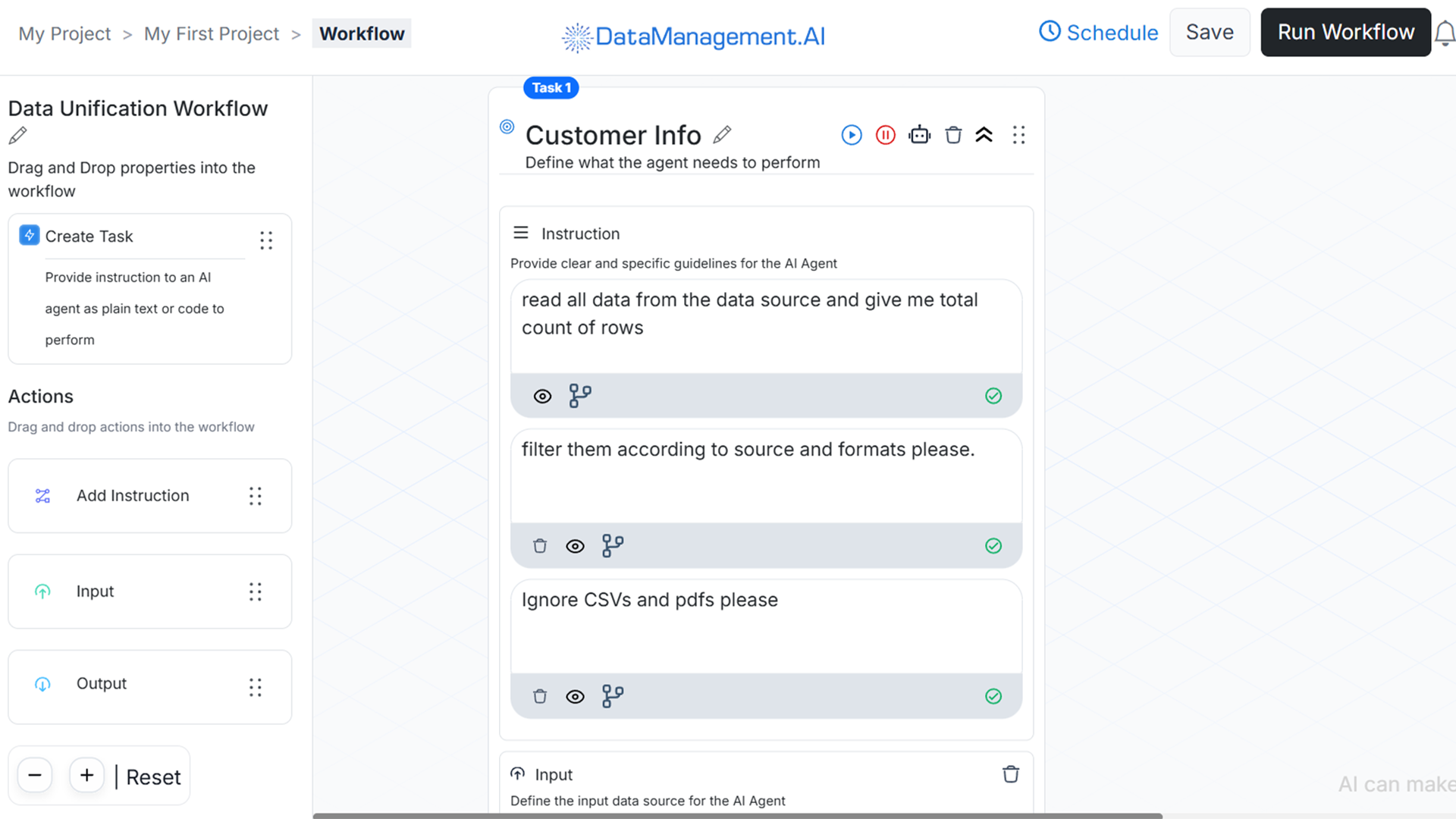1456x819 pixels.
Task: Run the Customer Info task
Action: 852,134
